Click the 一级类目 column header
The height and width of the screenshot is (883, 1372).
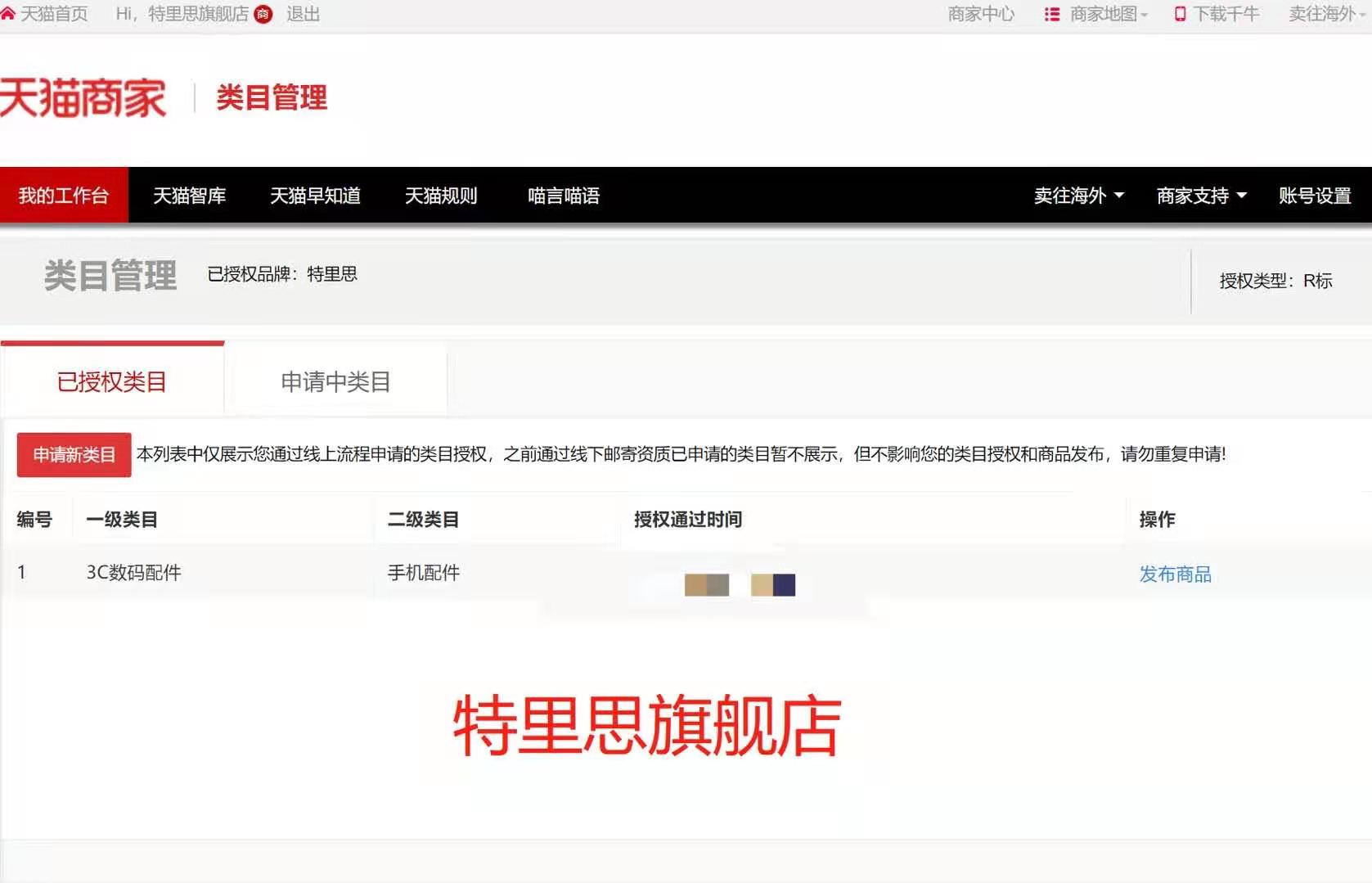122,520
